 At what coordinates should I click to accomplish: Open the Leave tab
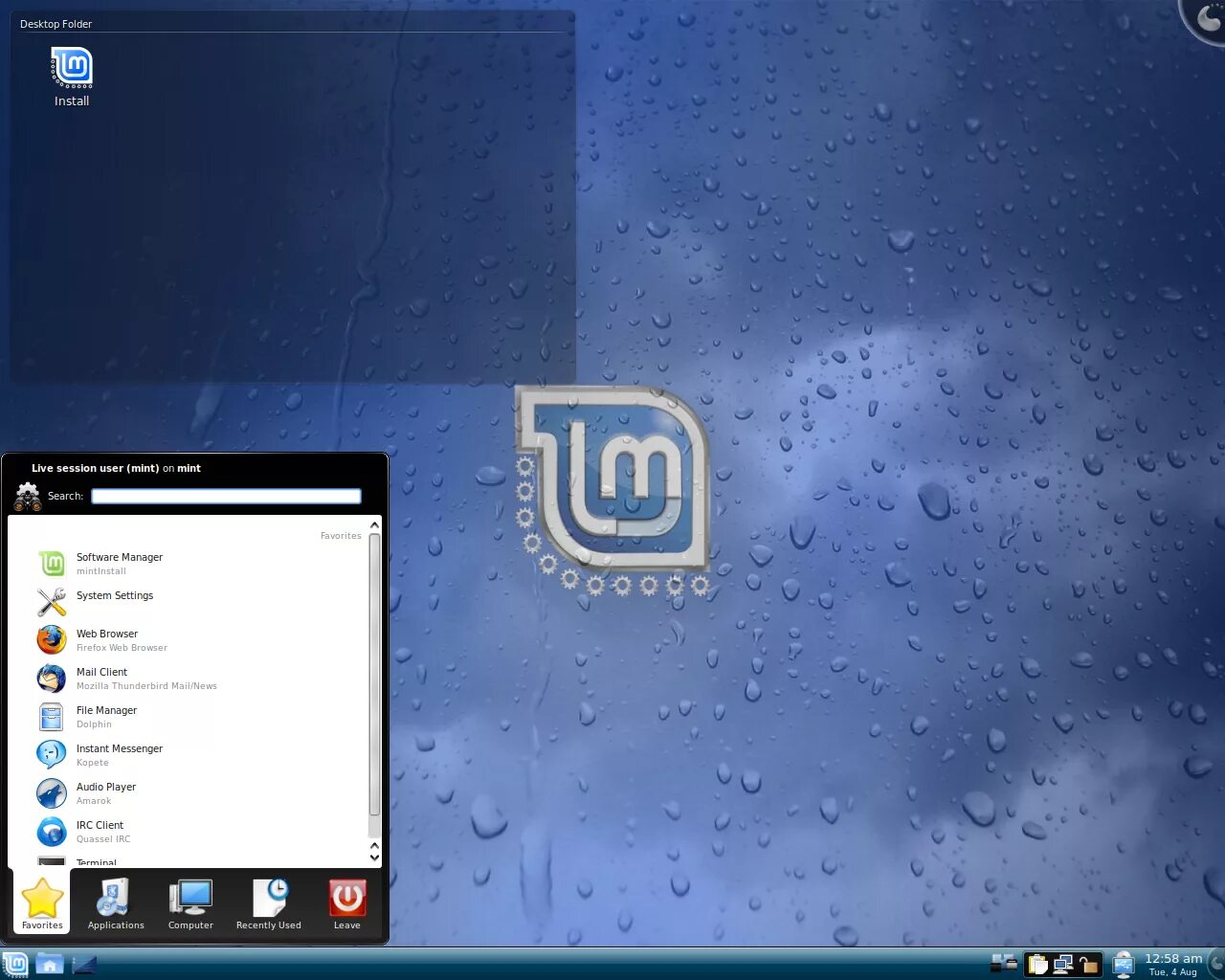click(346, 902)
